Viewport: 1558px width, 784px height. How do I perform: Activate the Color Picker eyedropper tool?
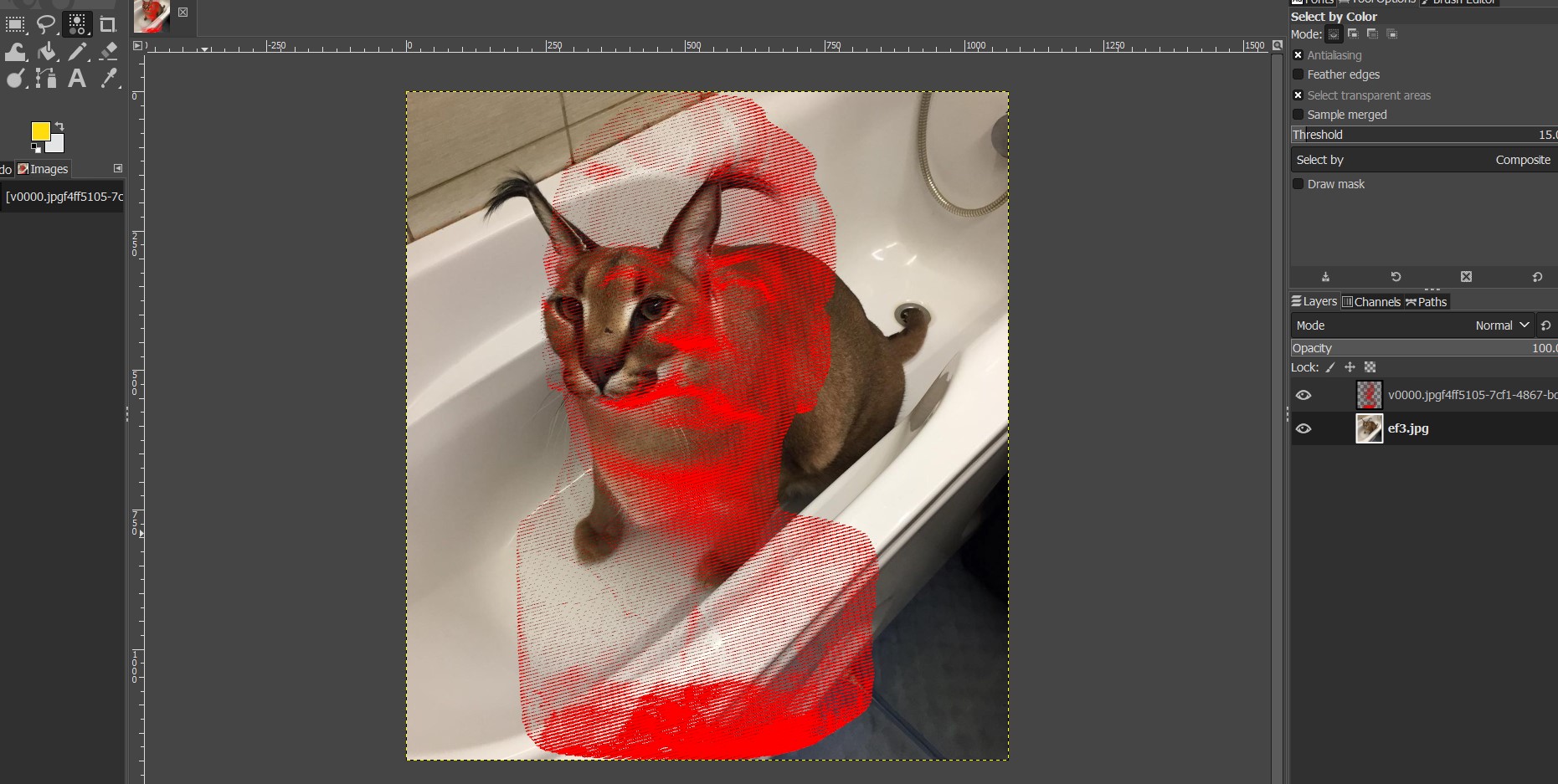click(108, 79)
